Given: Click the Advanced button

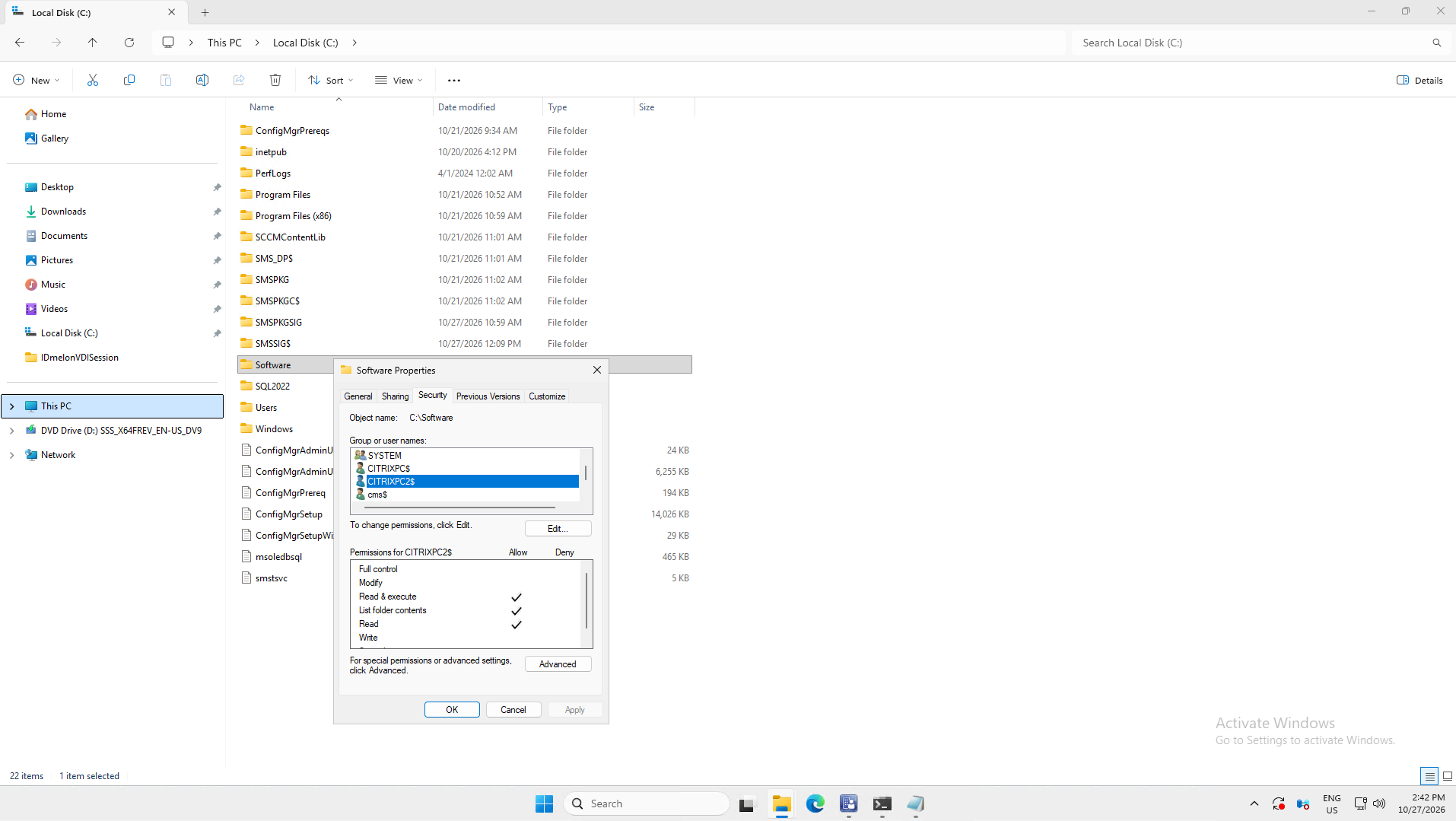Looking at the screenshot, I should (x=558, y=664).
